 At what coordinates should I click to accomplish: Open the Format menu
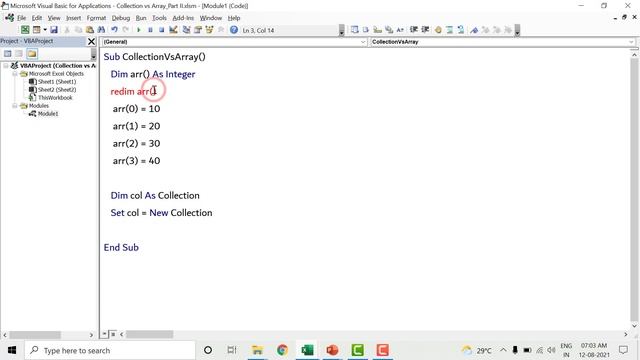tap(96, 18)
